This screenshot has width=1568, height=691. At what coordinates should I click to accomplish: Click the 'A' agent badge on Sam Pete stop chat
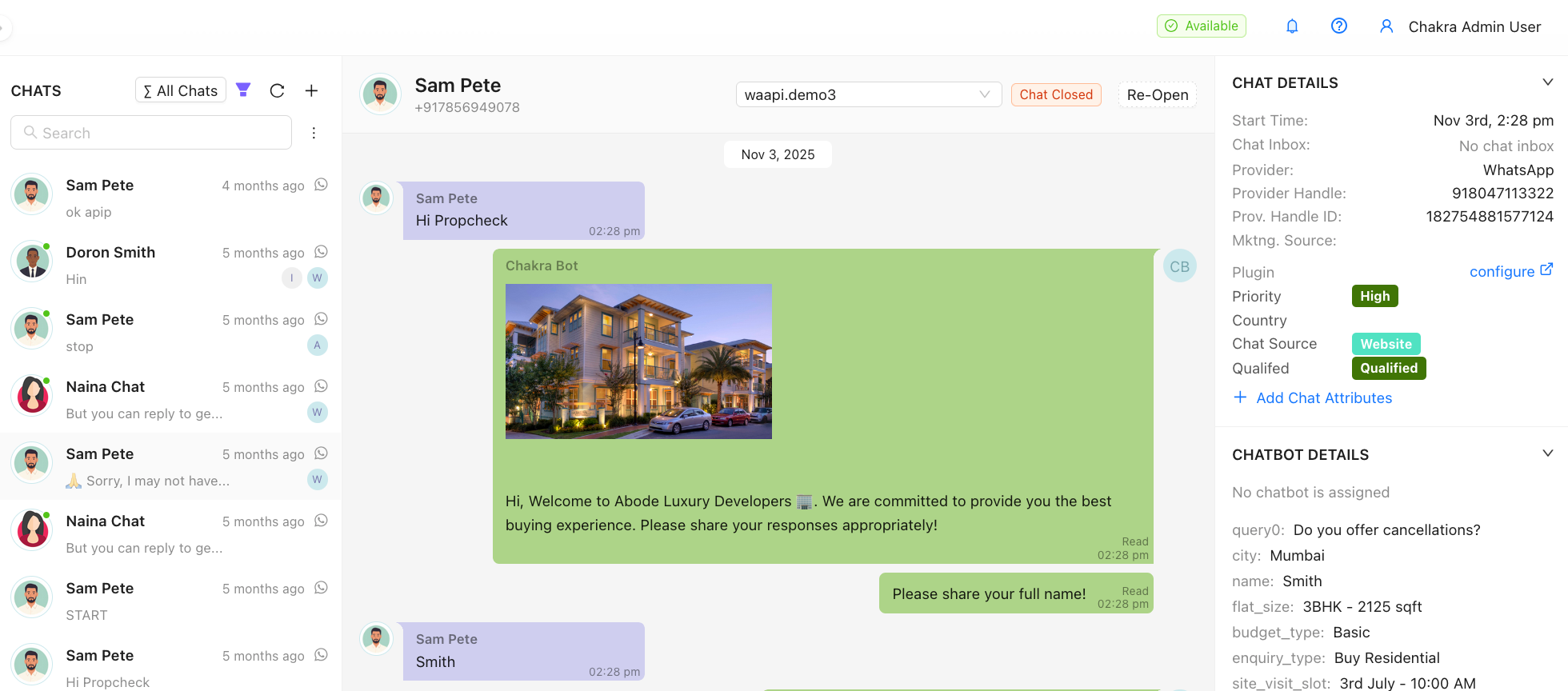pos(318,345)
